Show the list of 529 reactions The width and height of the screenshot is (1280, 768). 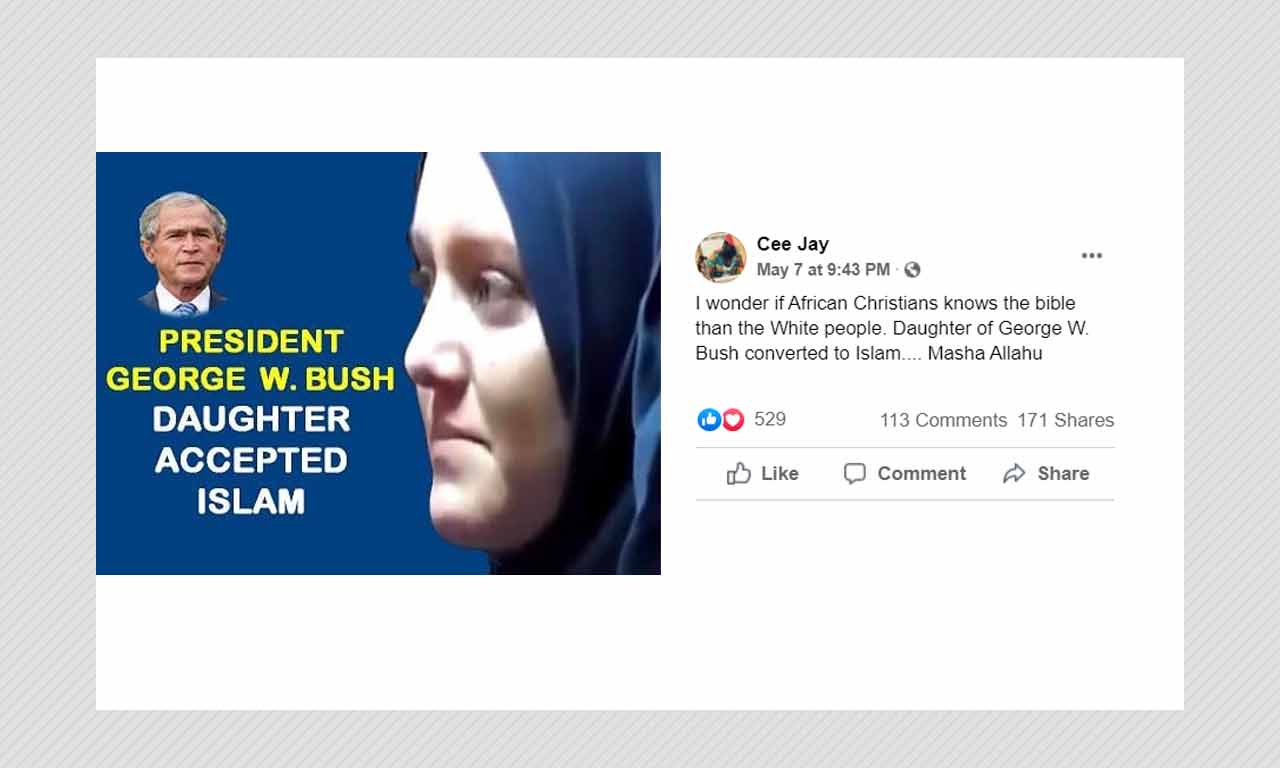click(770, 420)
